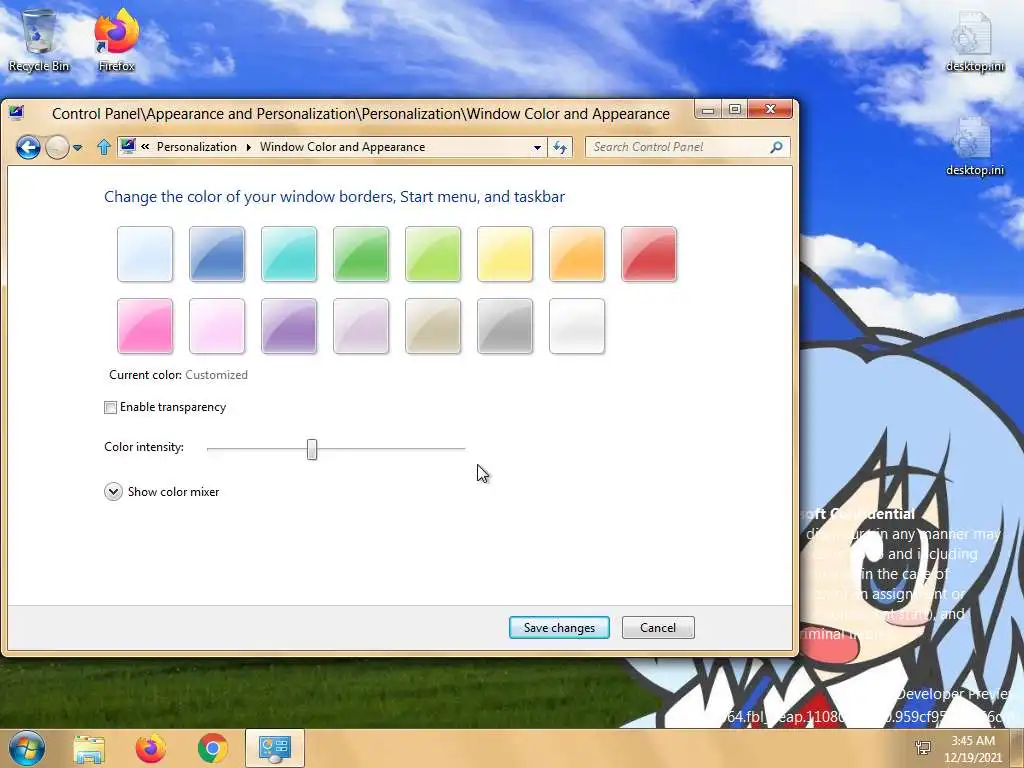Select the white Frost swatch
Screen dimensions: 1024x768
tap(577, 326)
